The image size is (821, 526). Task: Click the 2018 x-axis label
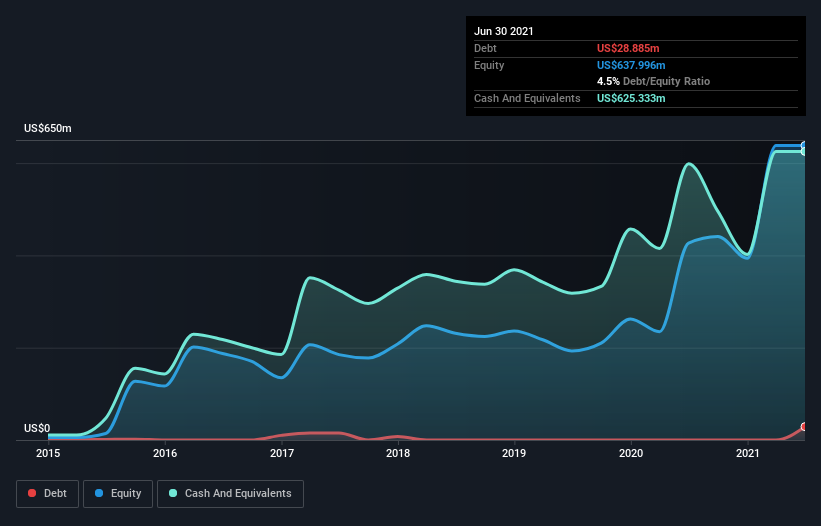398,453
